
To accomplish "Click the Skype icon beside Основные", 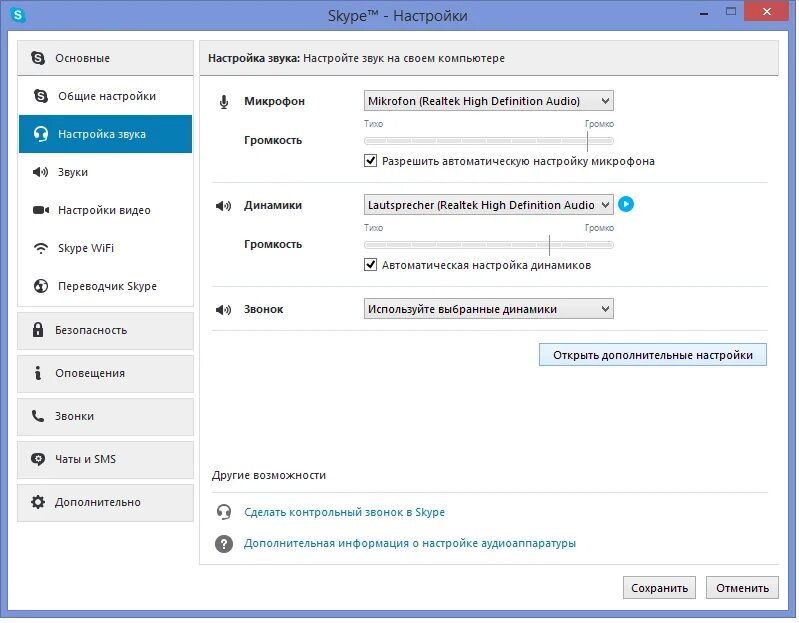I will point(38,58).
